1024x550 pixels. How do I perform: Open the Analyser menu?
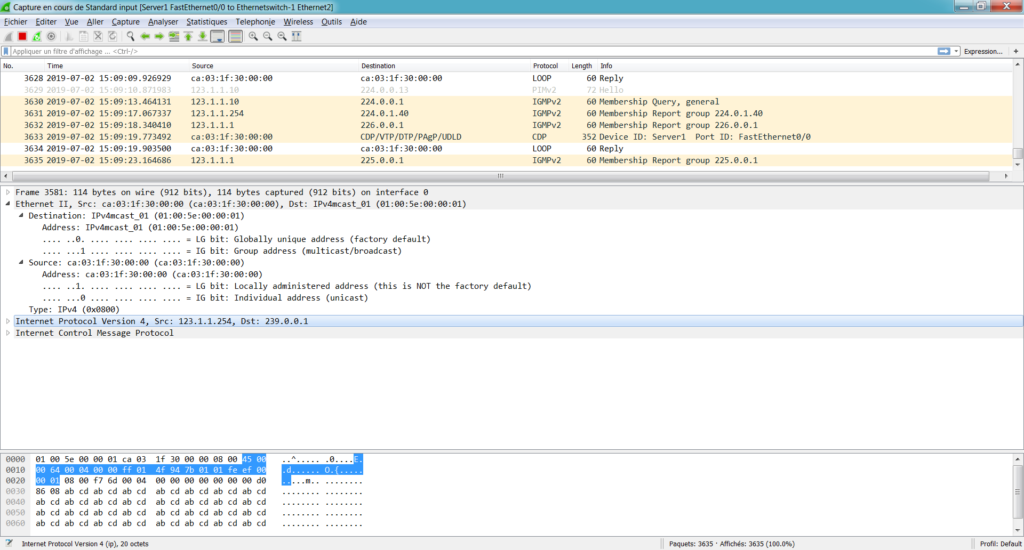(163, 22)
